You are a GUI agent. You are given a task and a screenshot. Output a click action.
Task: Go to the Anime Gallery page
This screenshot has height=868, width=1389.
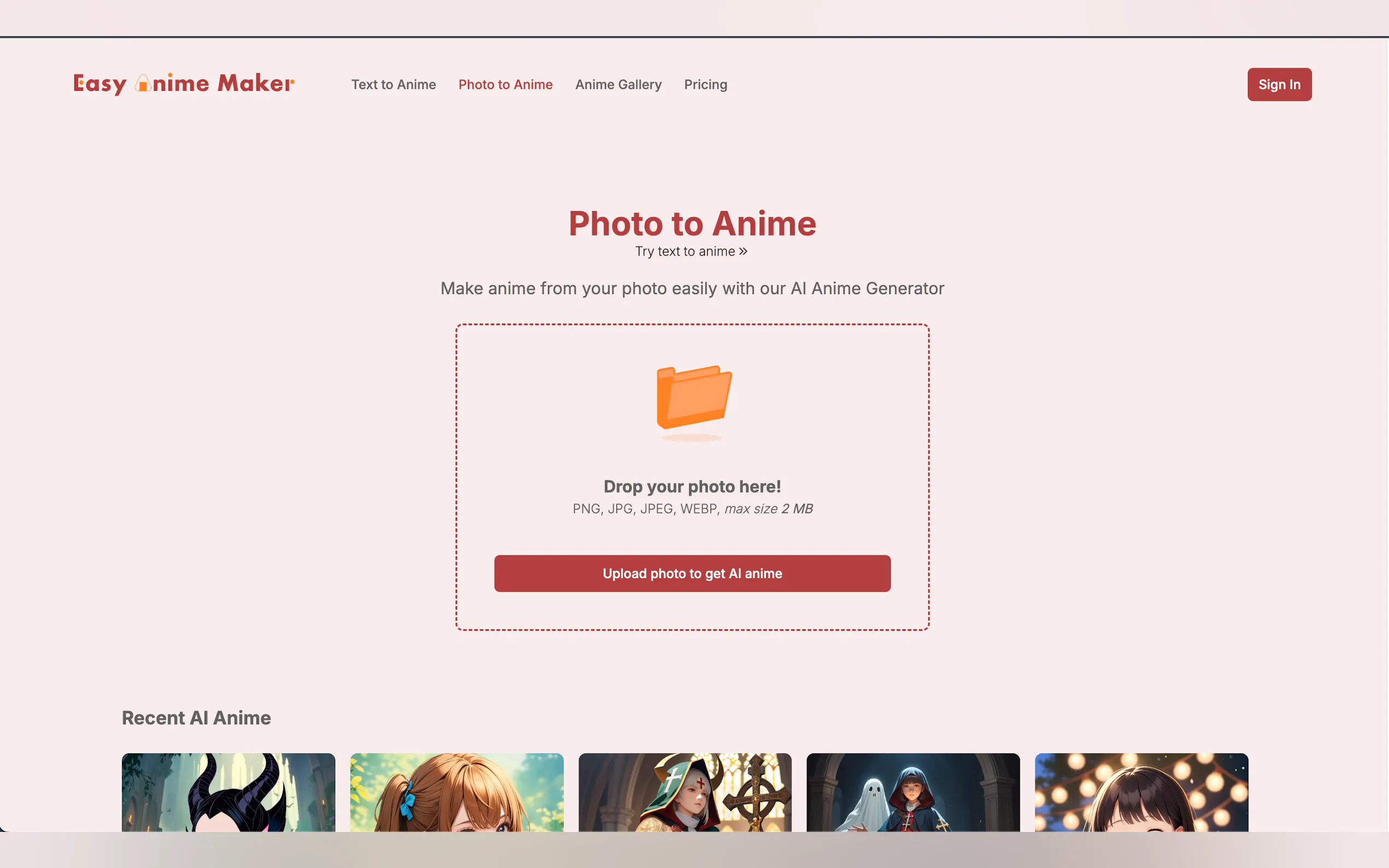pos(618,84)
